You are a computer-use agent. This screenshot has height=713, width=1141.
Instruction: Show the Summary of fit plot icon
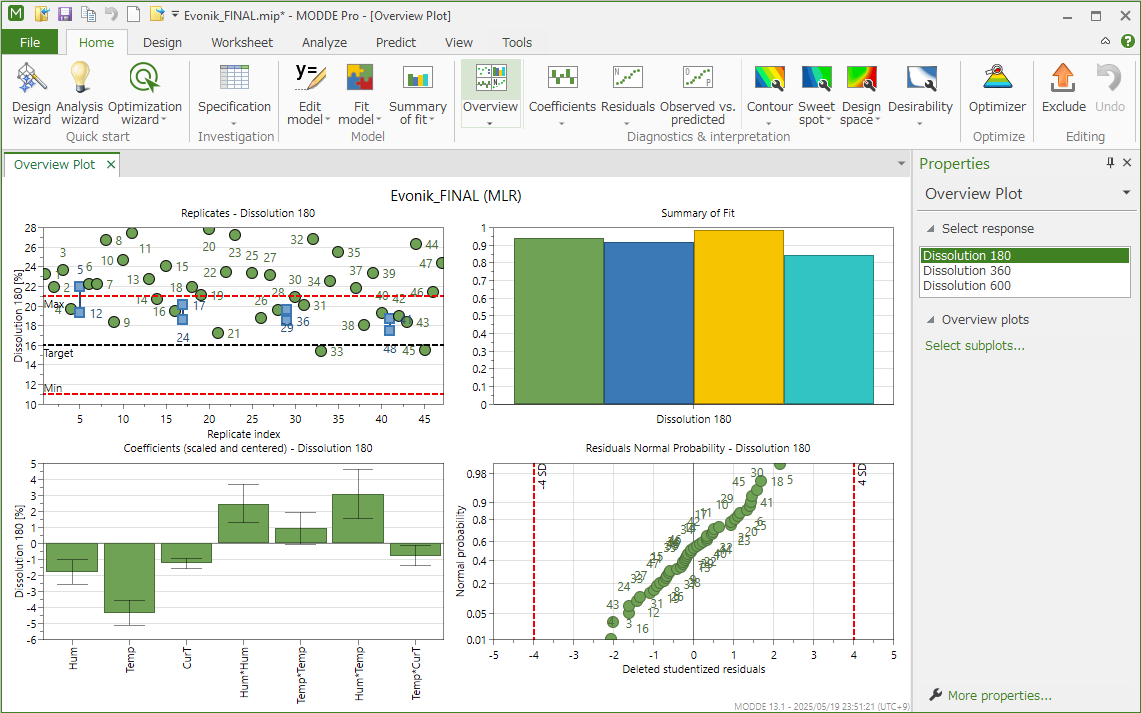tap(417, 78)
